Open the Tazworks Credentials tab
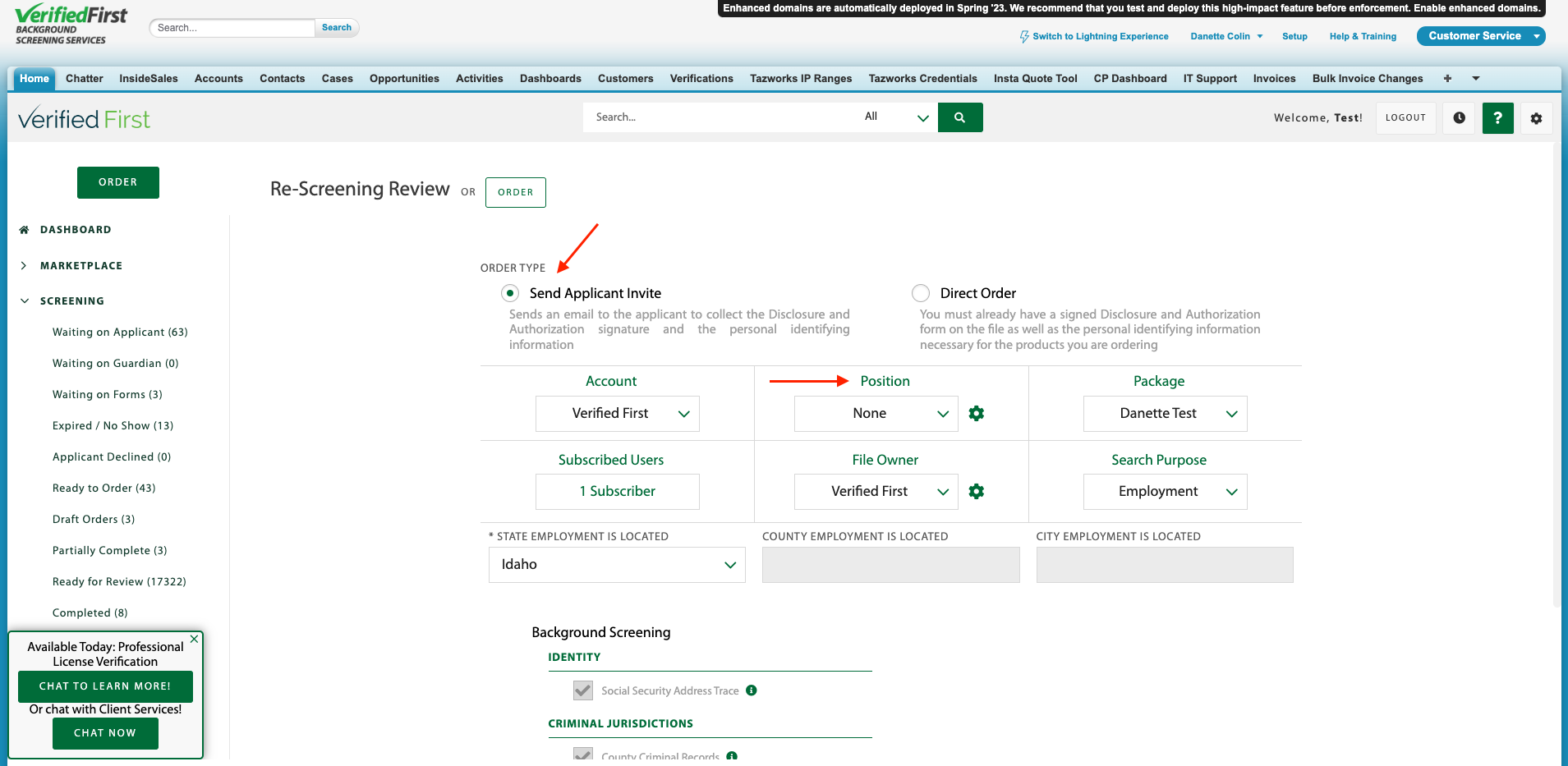Screen dimensions: 1568x766 (923, 79)
